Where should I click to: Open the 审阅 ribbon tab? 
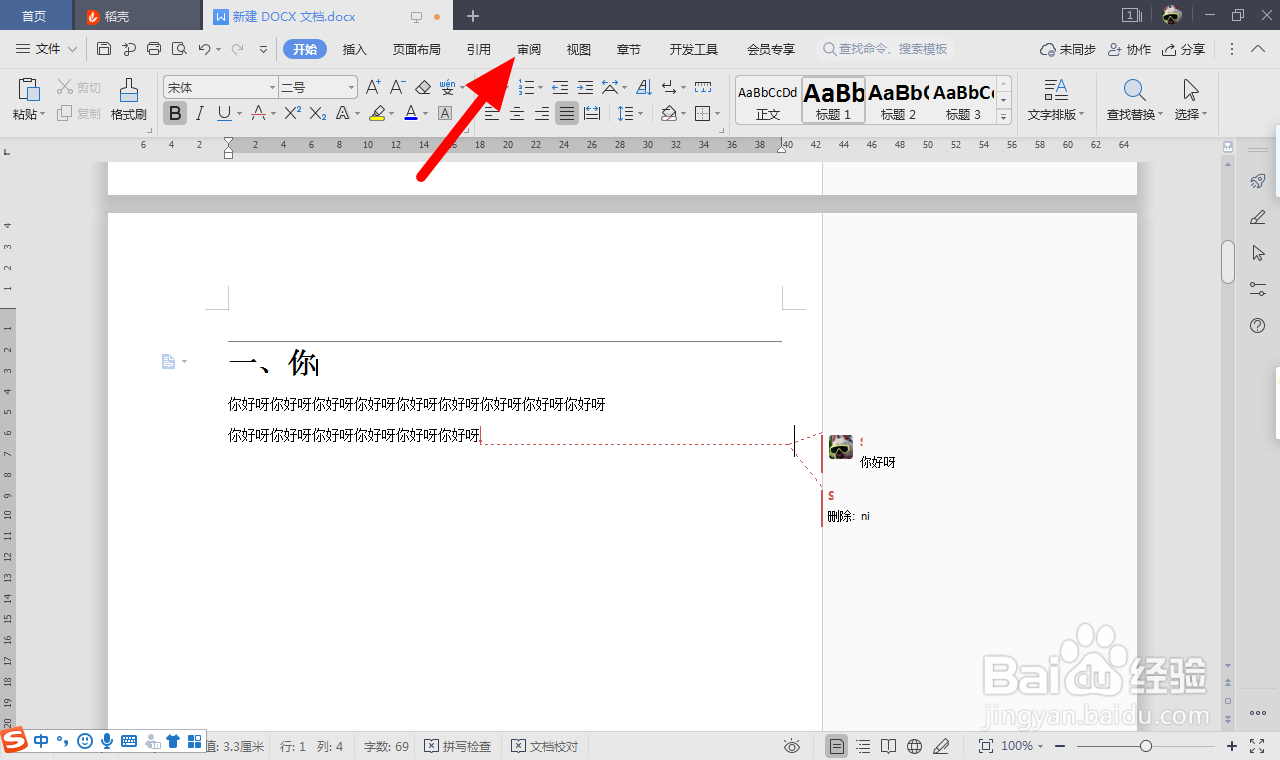click(529, 49)
